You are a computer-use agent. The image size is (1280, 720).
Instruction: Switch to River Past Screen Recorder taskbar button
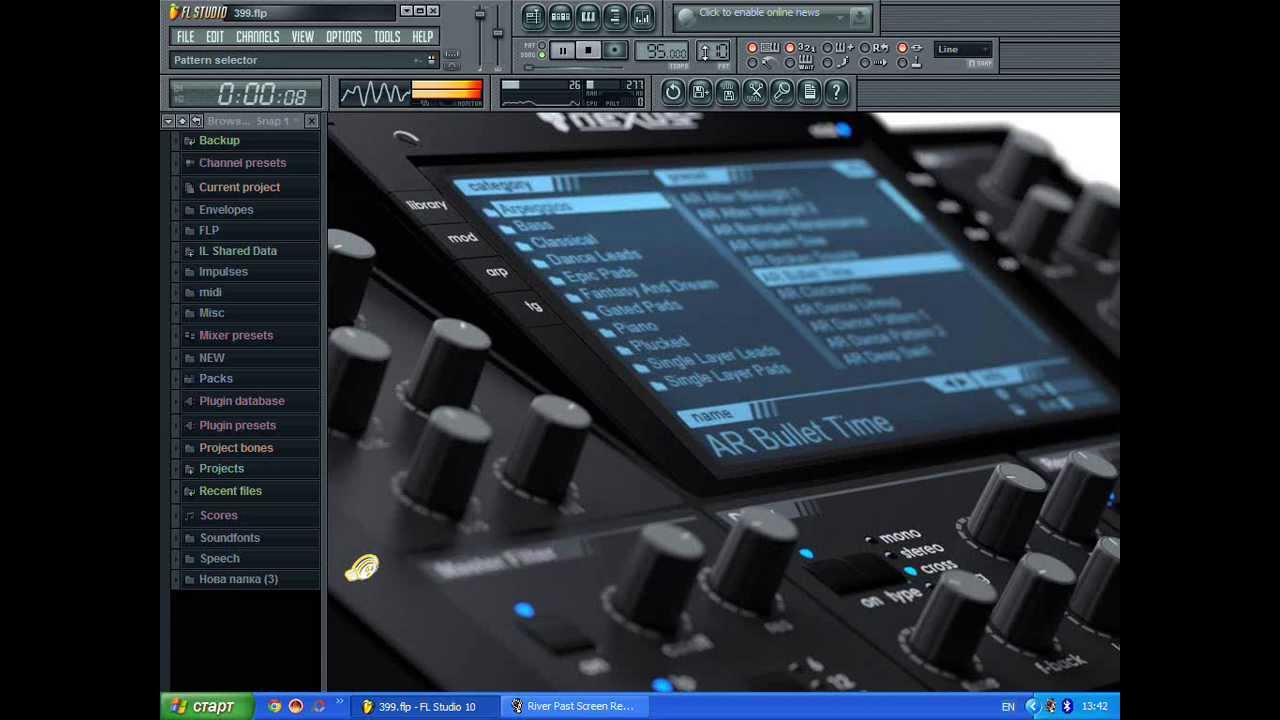point(572,706)
